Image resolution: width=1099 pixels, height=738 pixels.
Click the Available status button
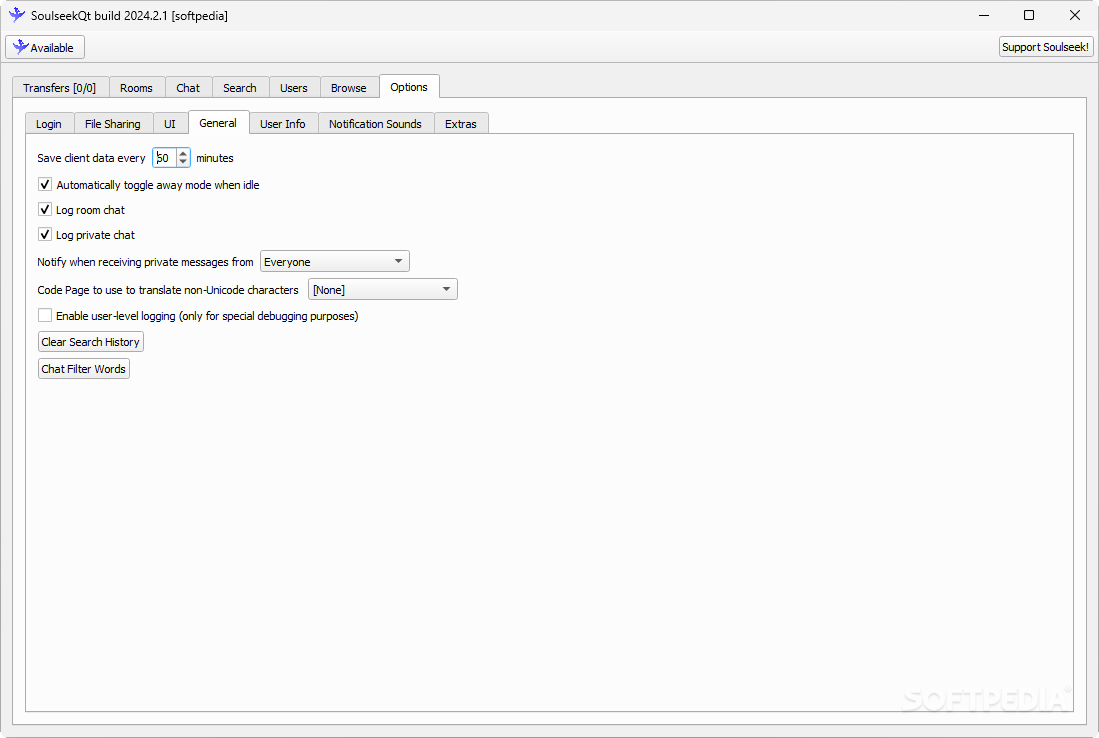(x=45, y=47)
